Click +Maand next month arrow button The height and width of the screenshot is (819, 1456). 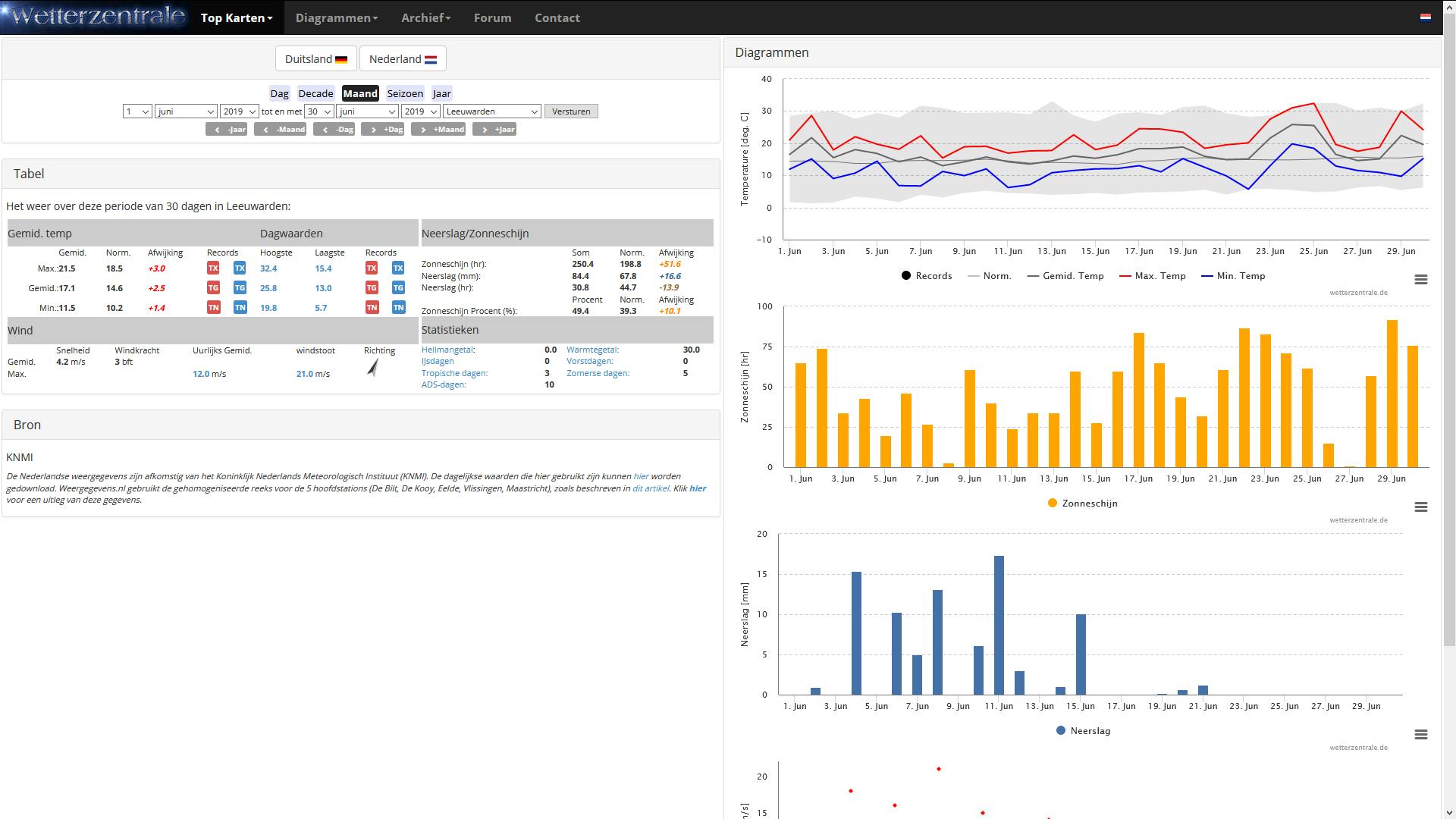click(x=438, y=130)
